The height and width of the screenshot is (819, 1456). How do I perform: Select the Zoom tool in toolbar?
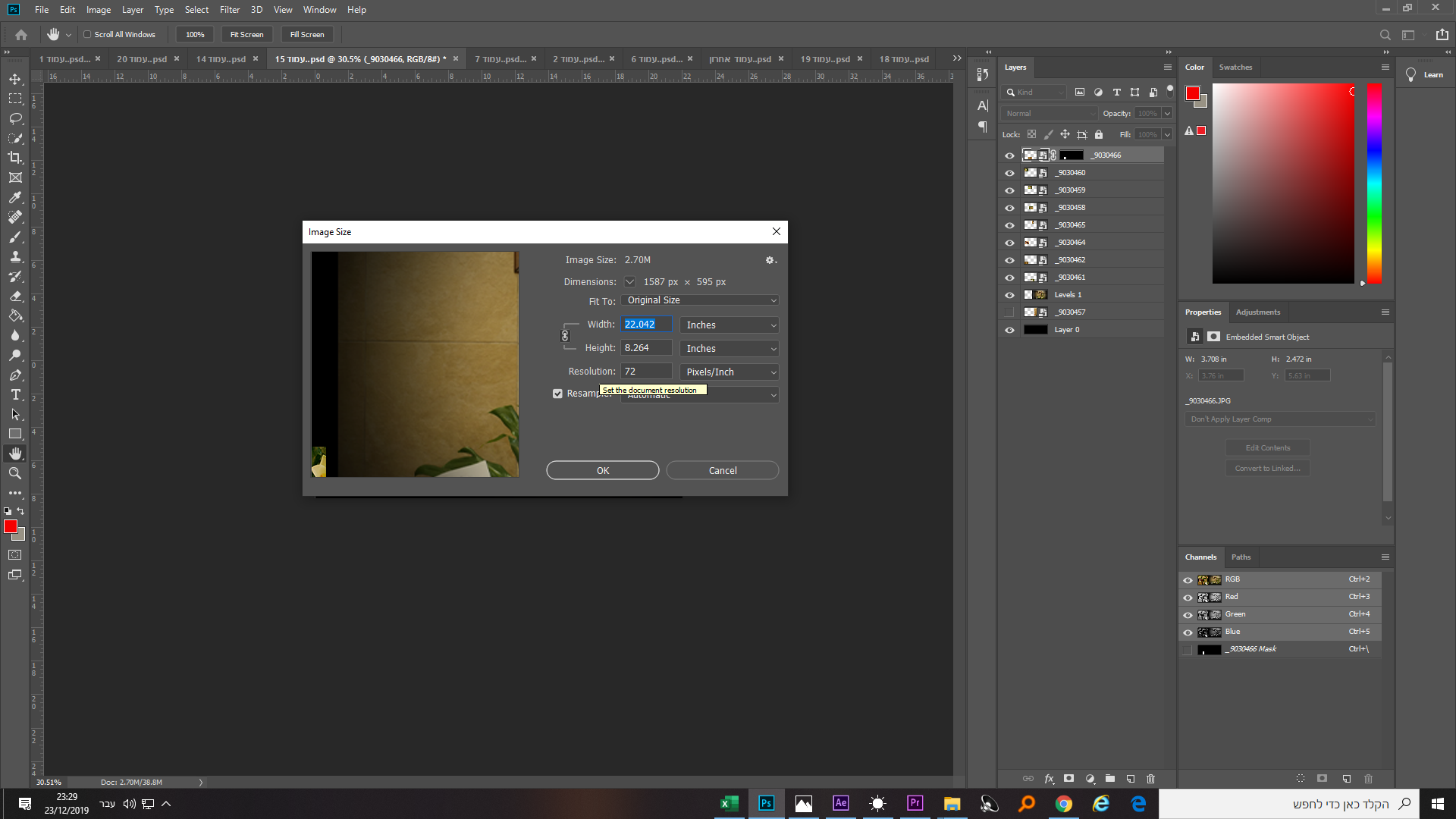click(x=15, y=473)
